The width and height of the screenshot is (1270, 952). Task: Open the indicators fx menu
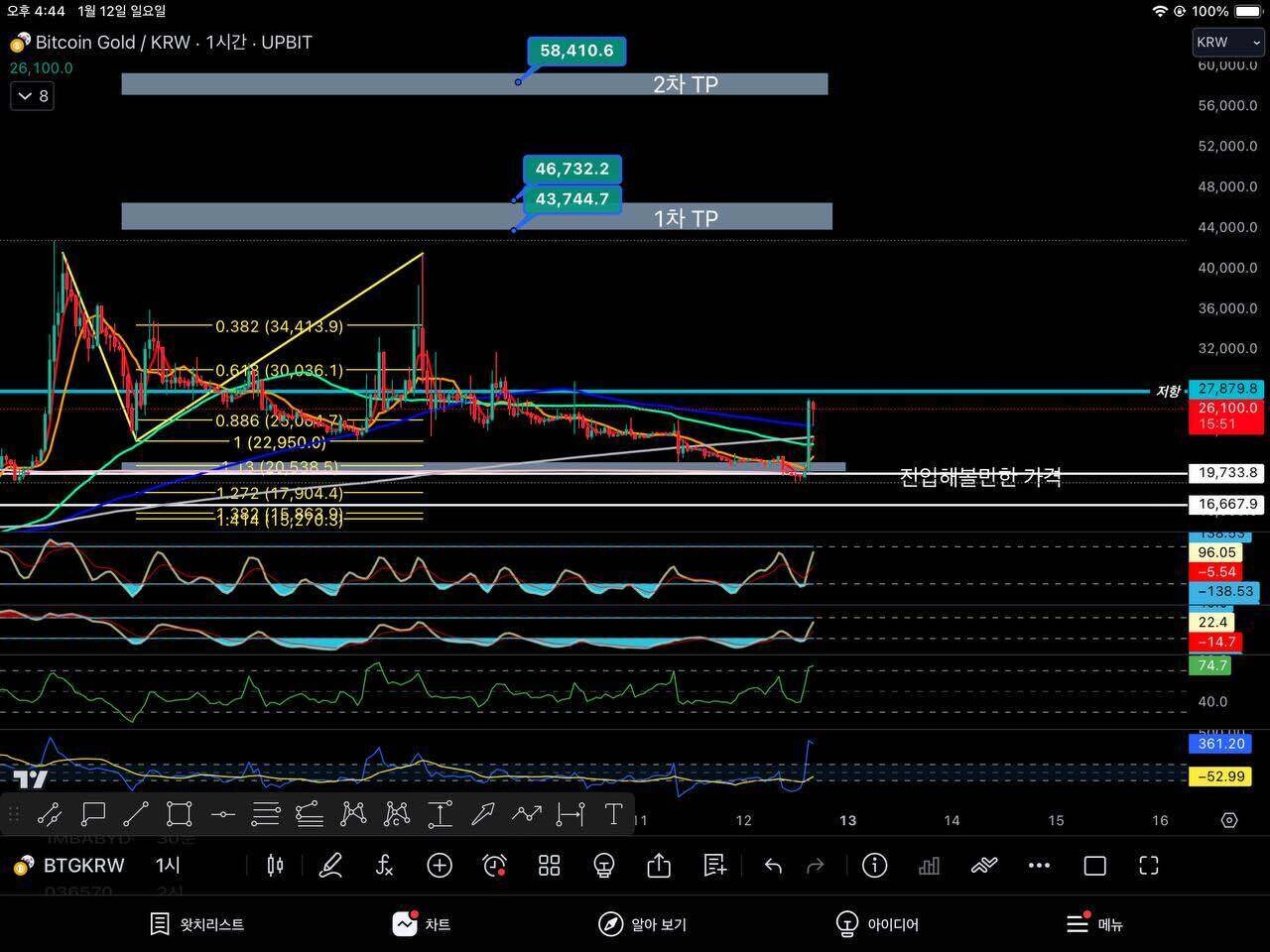384,866
